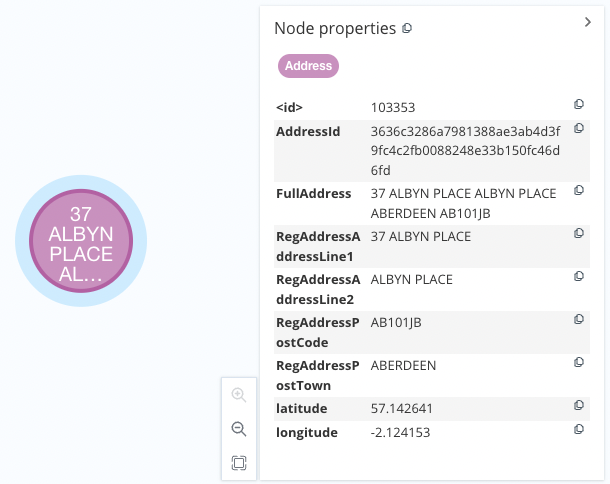Copy the RegAddressAddressLine1 value

click(578, 234)
